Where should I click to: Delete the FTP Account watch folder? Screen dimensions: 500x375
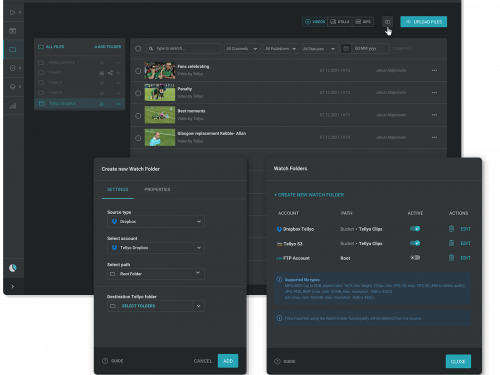pyautogui.click(x=451, y=258)
